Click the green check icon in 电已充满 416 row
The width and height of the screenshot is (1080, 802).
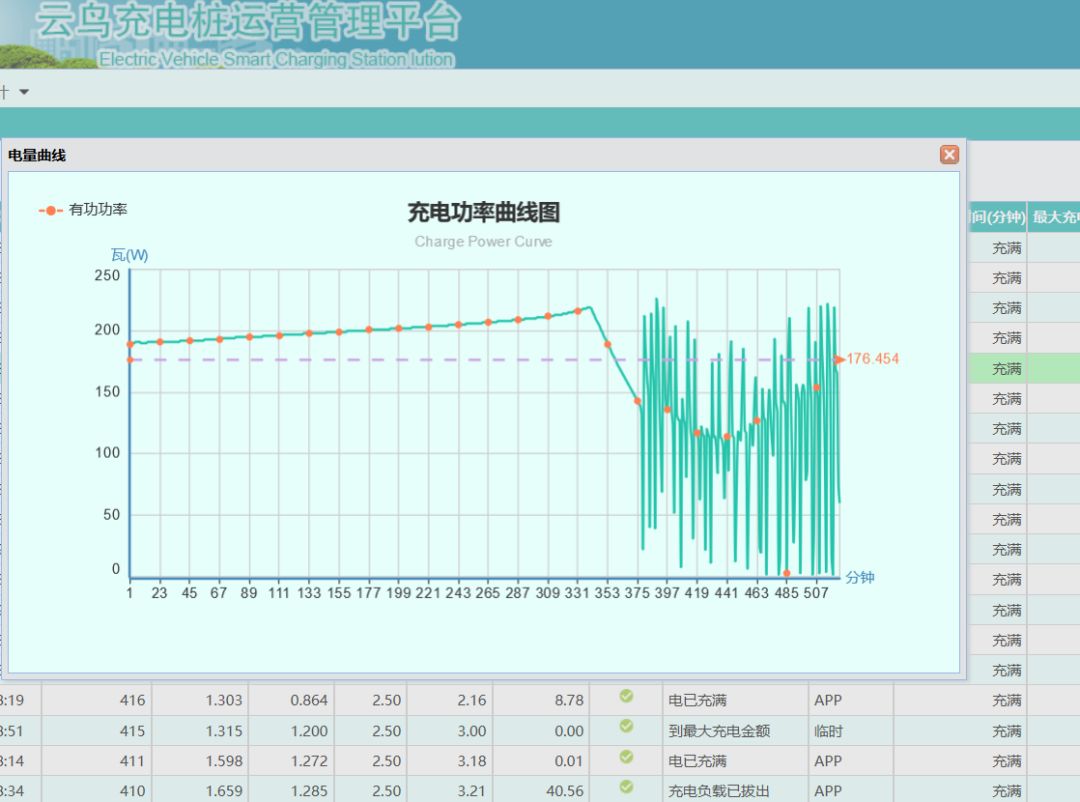coord(626,696)
